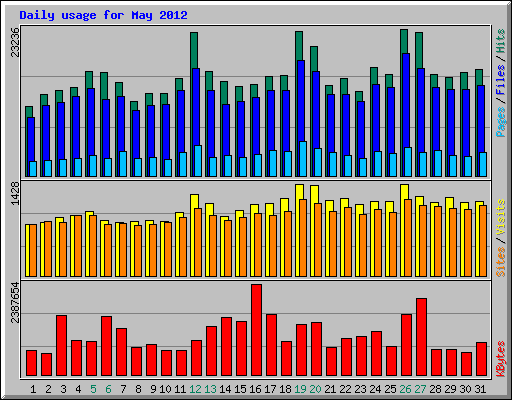This screenshot has width=512, height=400.
Task: Select day 11 label on the x-axis
Action: tap(180, 389)
